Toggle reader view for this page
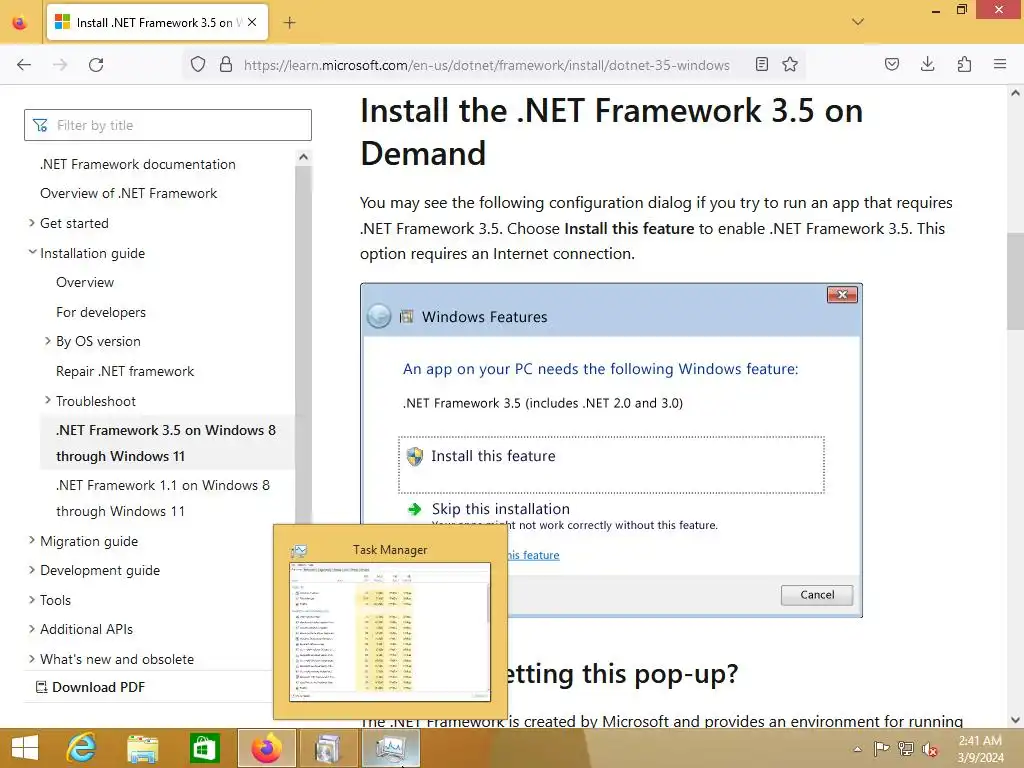The image size is (1024, 768). coord(761,65)
